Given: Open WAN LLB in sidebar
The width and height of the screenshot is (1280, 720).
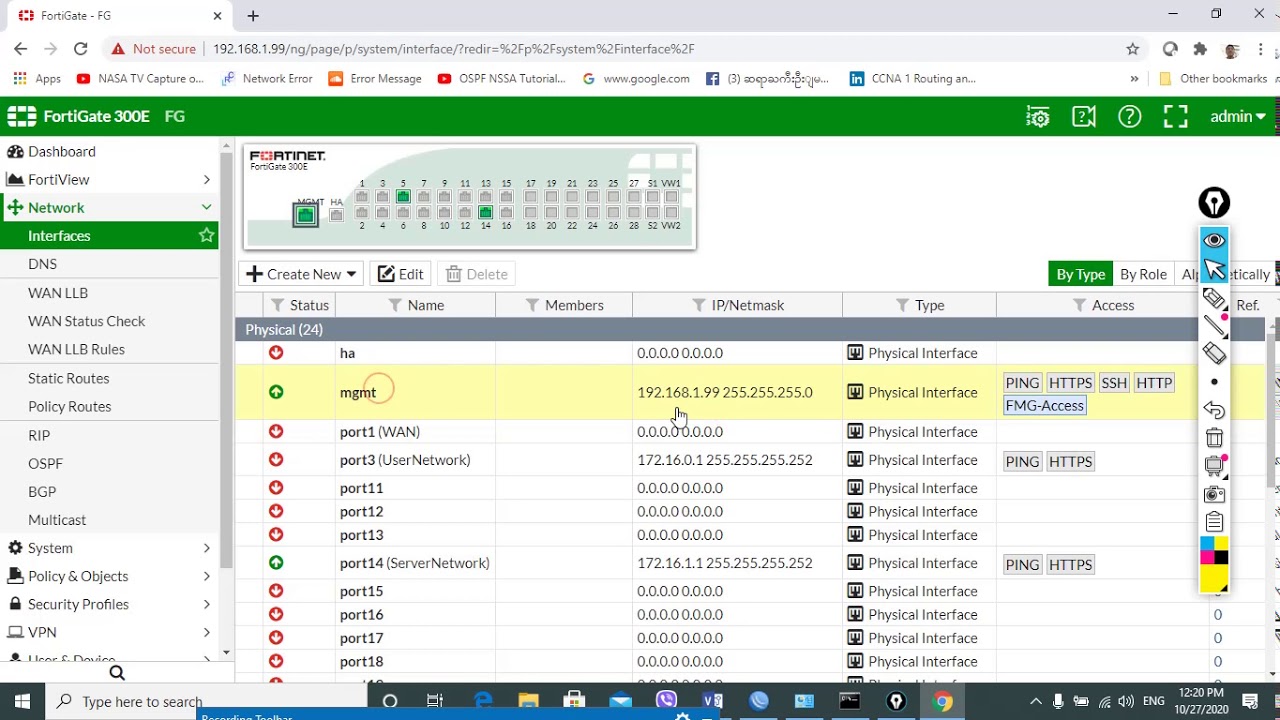Looking at the screenshot, I should [58, 293].
